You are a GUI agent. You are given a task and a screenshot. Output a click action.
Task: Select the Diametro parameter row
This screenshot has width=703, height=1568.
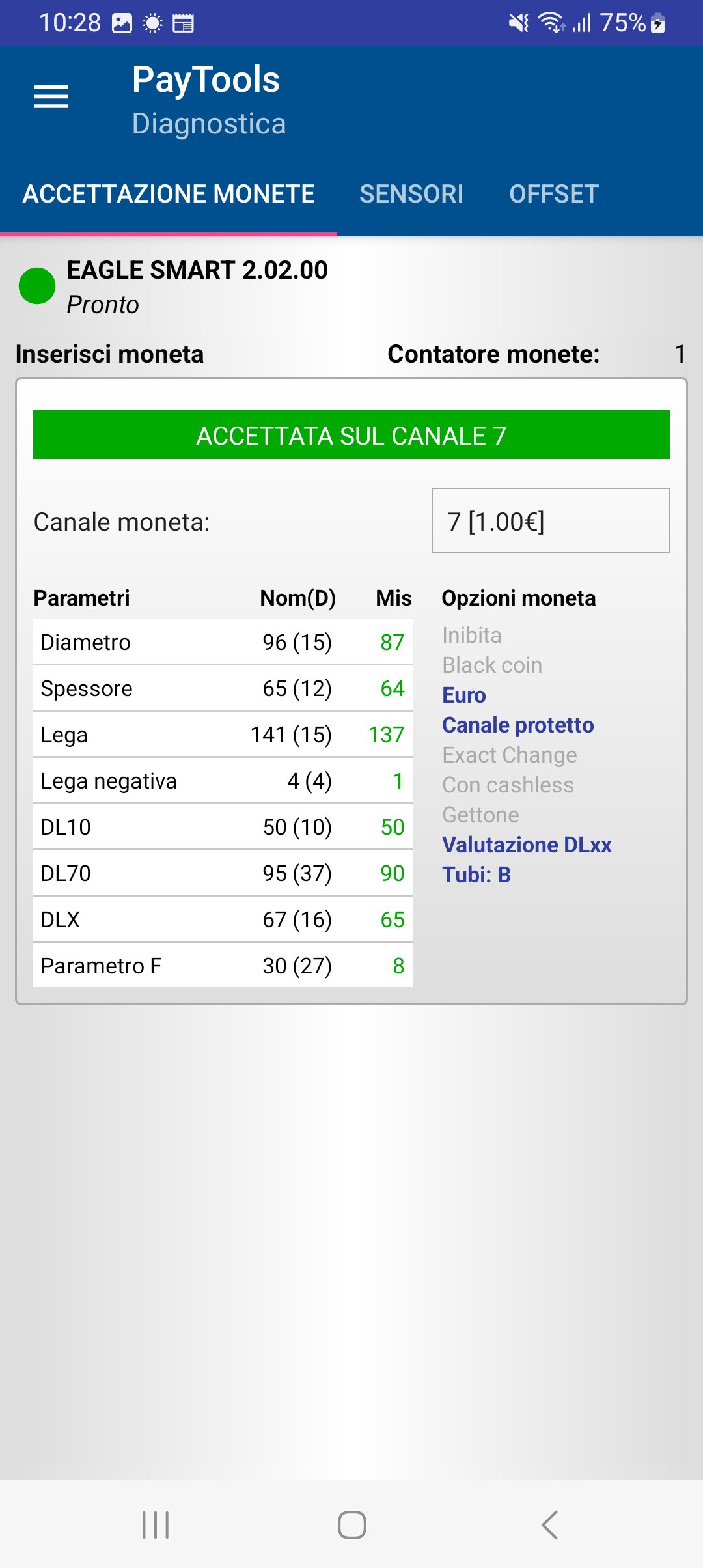(x=223, y=642)
